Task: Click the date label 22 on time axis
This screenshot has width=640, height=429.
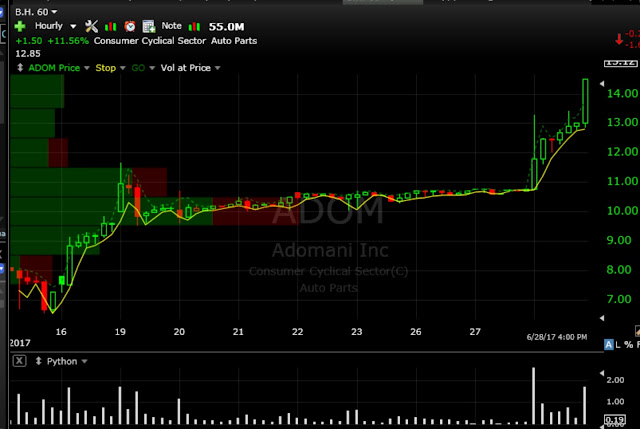Action: coord(298,332)
